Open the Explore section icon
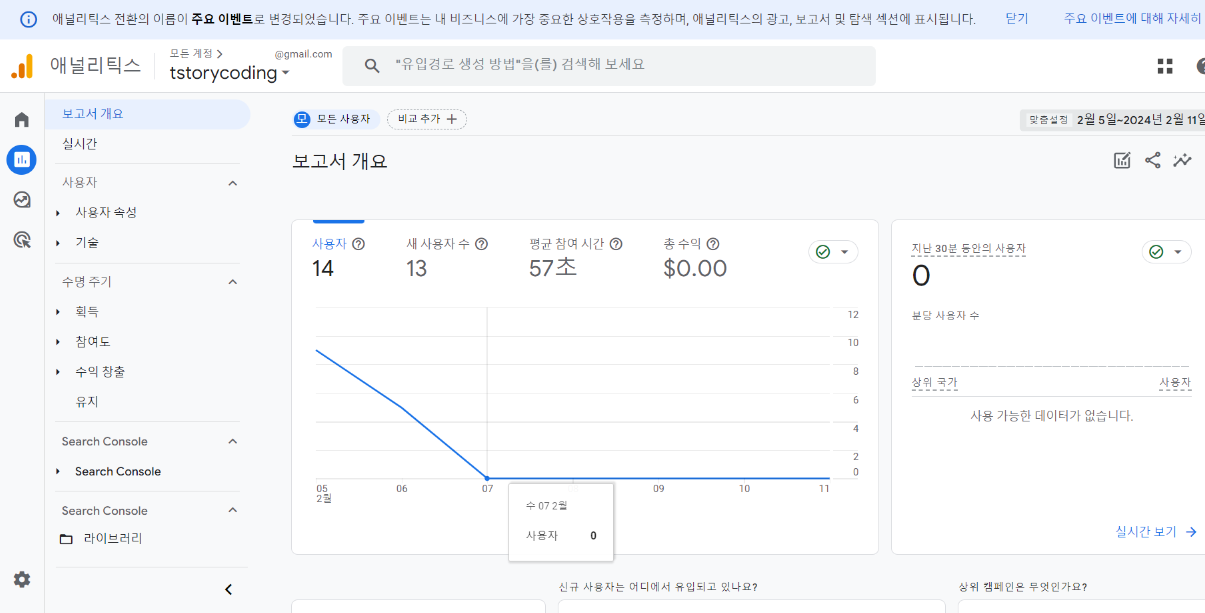This screenshot has height=613, width=1205. pos(21,200)
